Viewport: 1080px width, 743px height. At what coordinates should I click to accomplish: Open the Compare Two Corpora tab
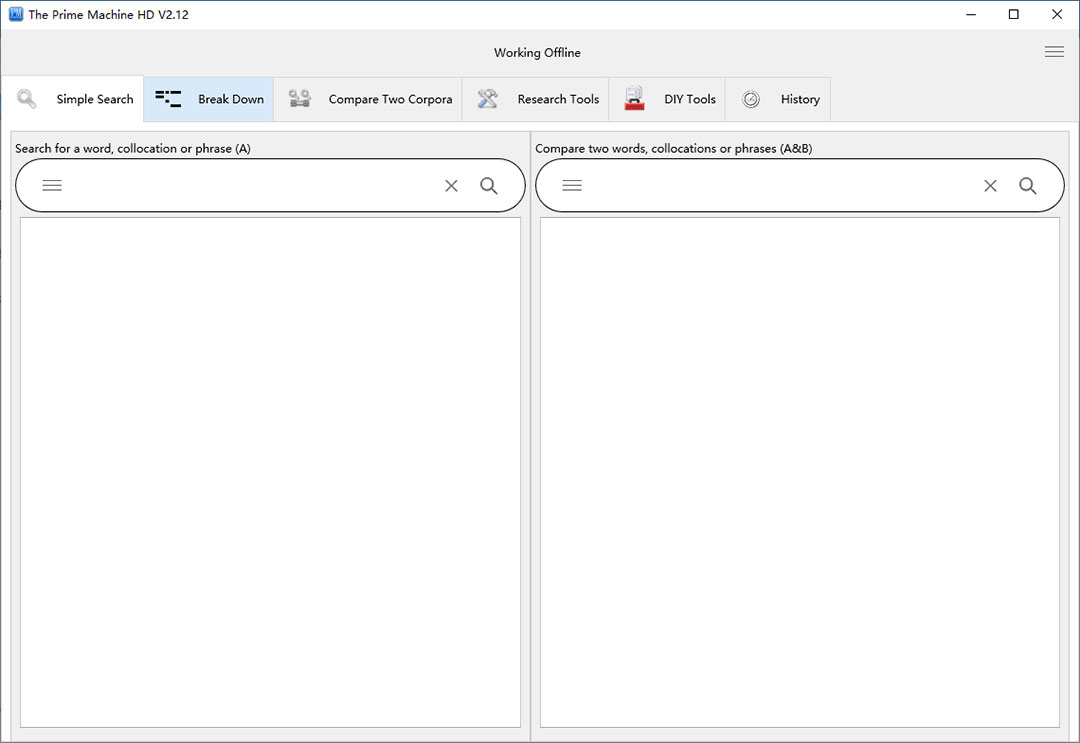click(368, 99)
